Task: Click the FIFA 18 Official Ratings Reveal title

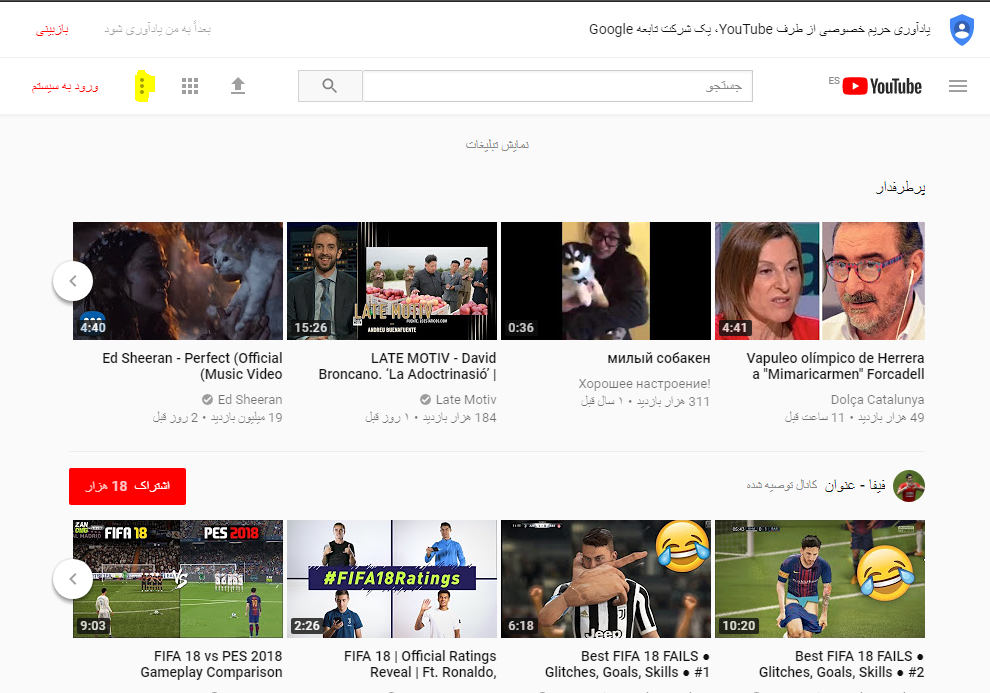Action: point(420,664)
